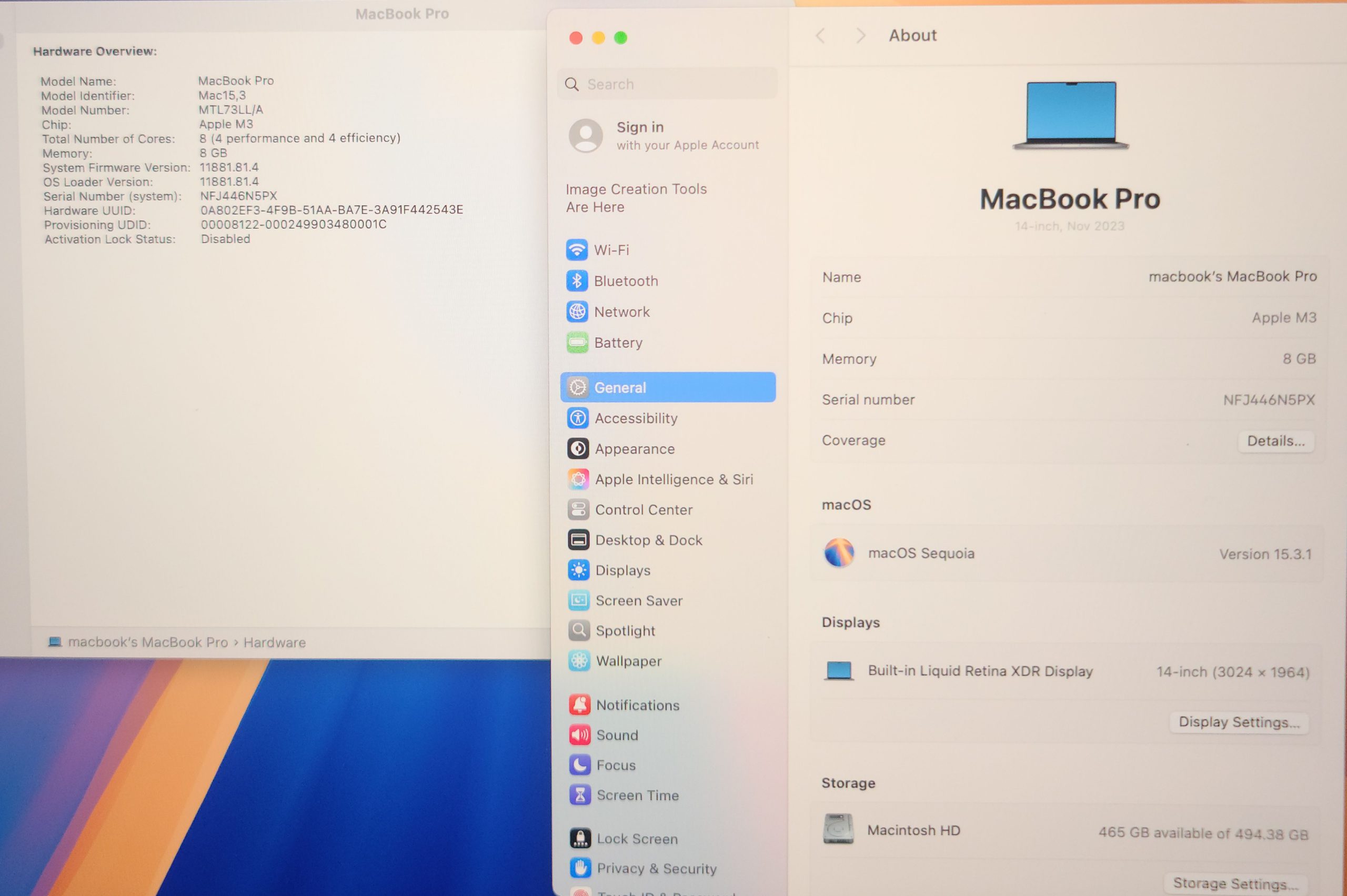Open the Display Settings… button
Screen dimensions: 1347x896
coord(1239,722)
